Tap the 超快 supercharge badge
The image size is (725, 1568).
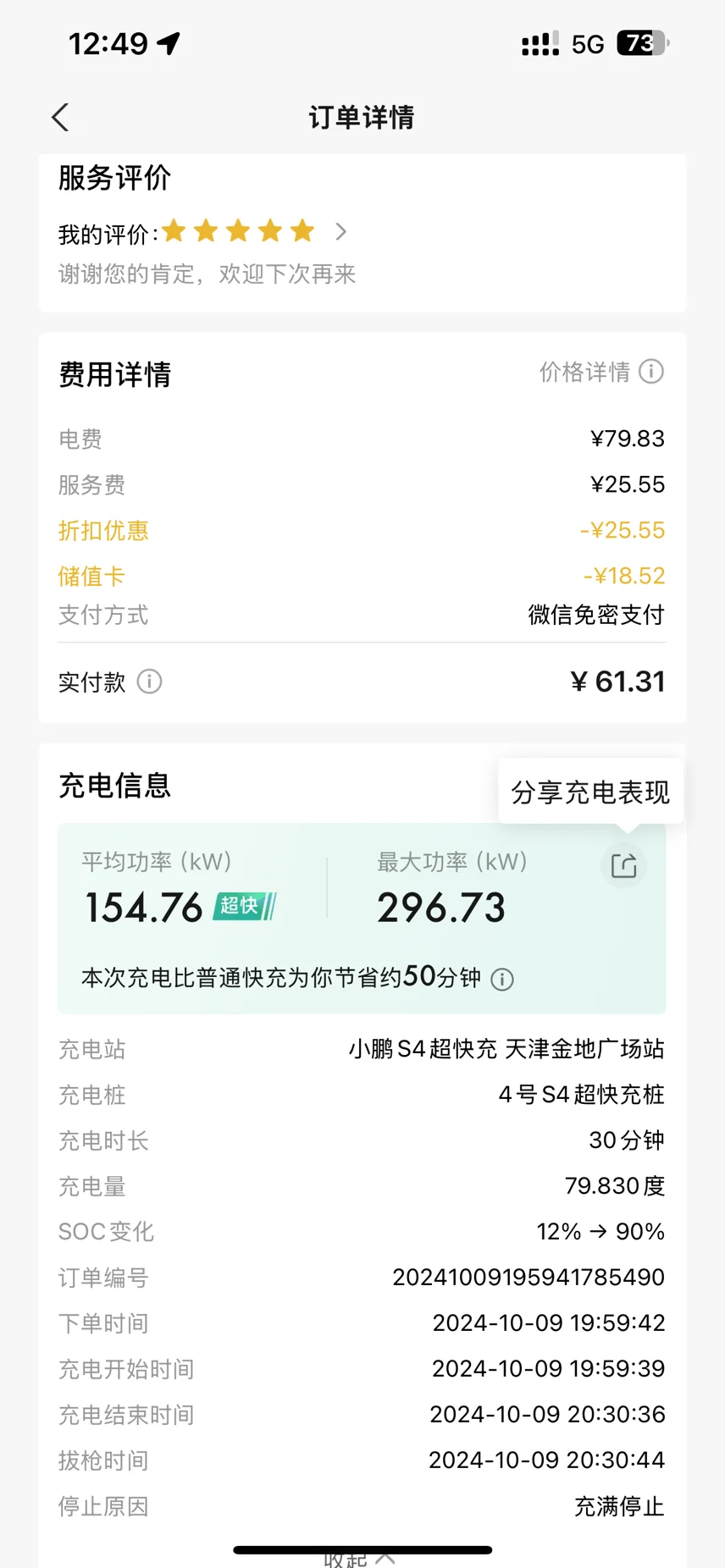tap(245, 906)
